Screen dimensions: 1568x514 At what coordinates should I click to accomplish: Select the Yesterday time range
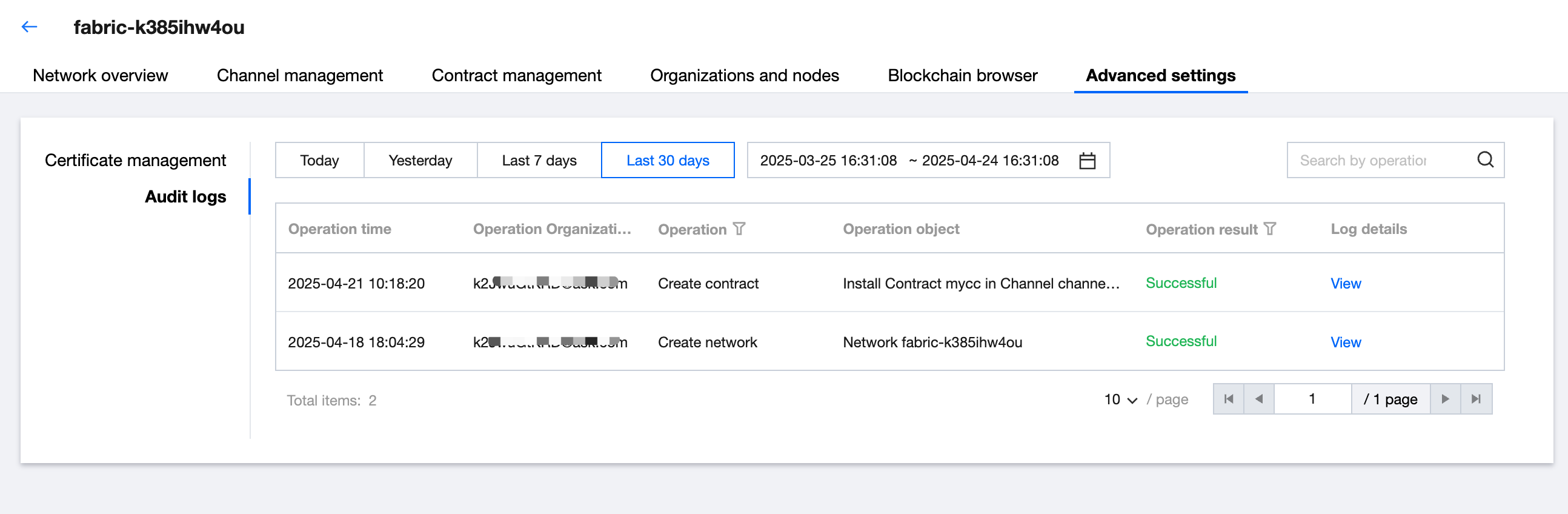420,160
